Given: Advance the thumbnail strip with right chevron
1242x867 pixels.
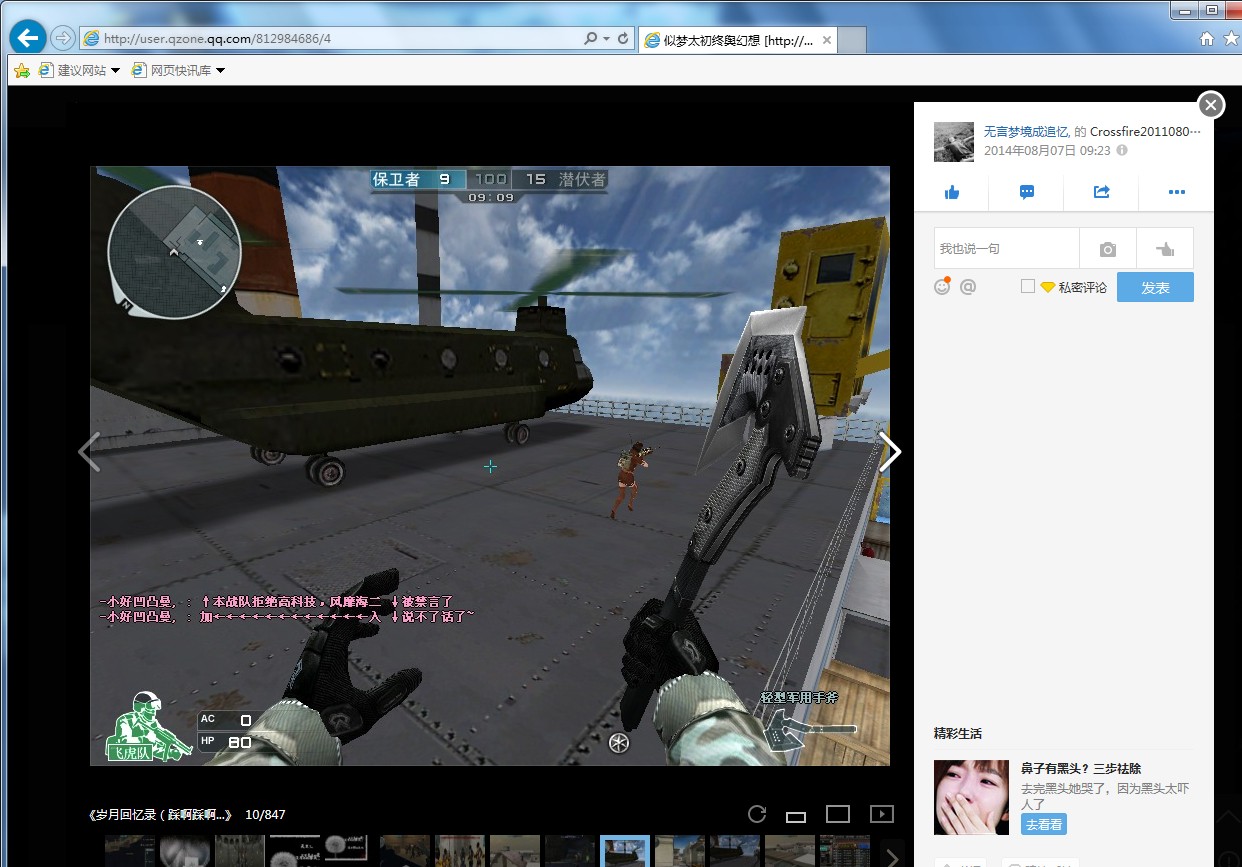Looking at the screenshot, I should [x=892, y=856].
